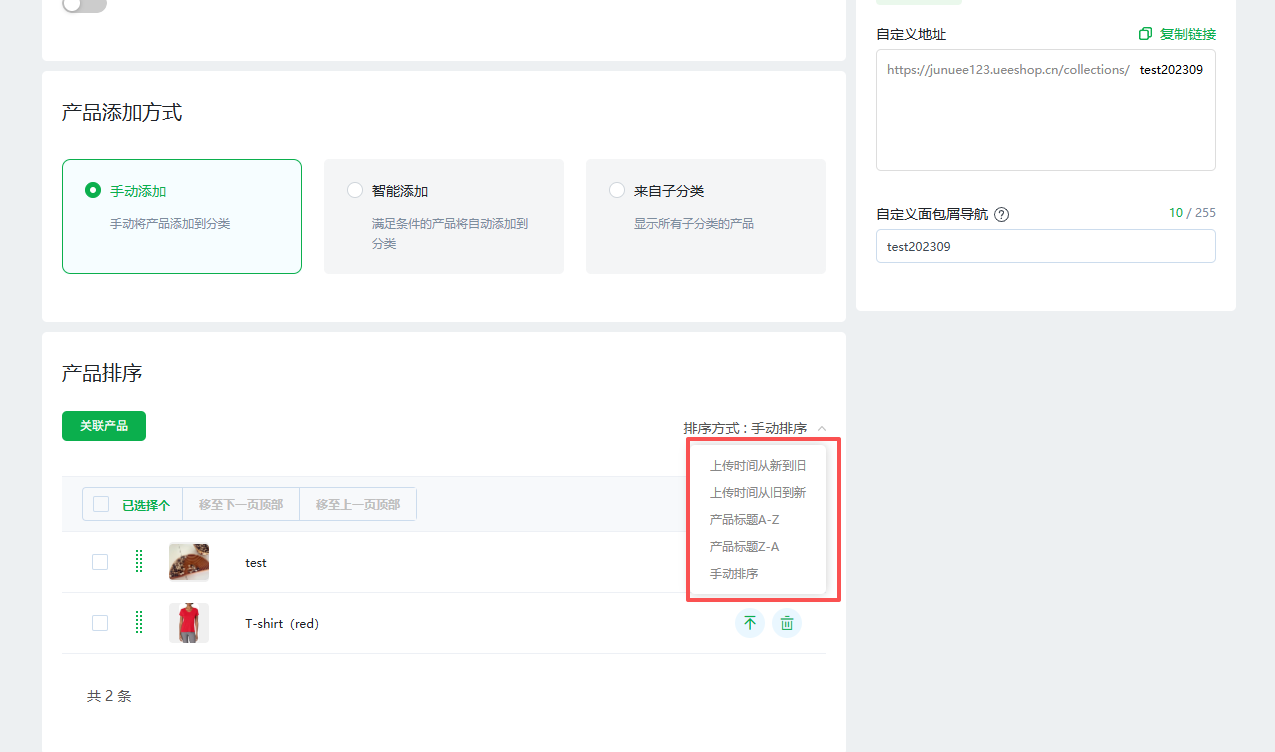The height and width of the screenshot is (752, 1275).
Task: Choose 产品标题A-Z sort option
Action: coord(744,520)
